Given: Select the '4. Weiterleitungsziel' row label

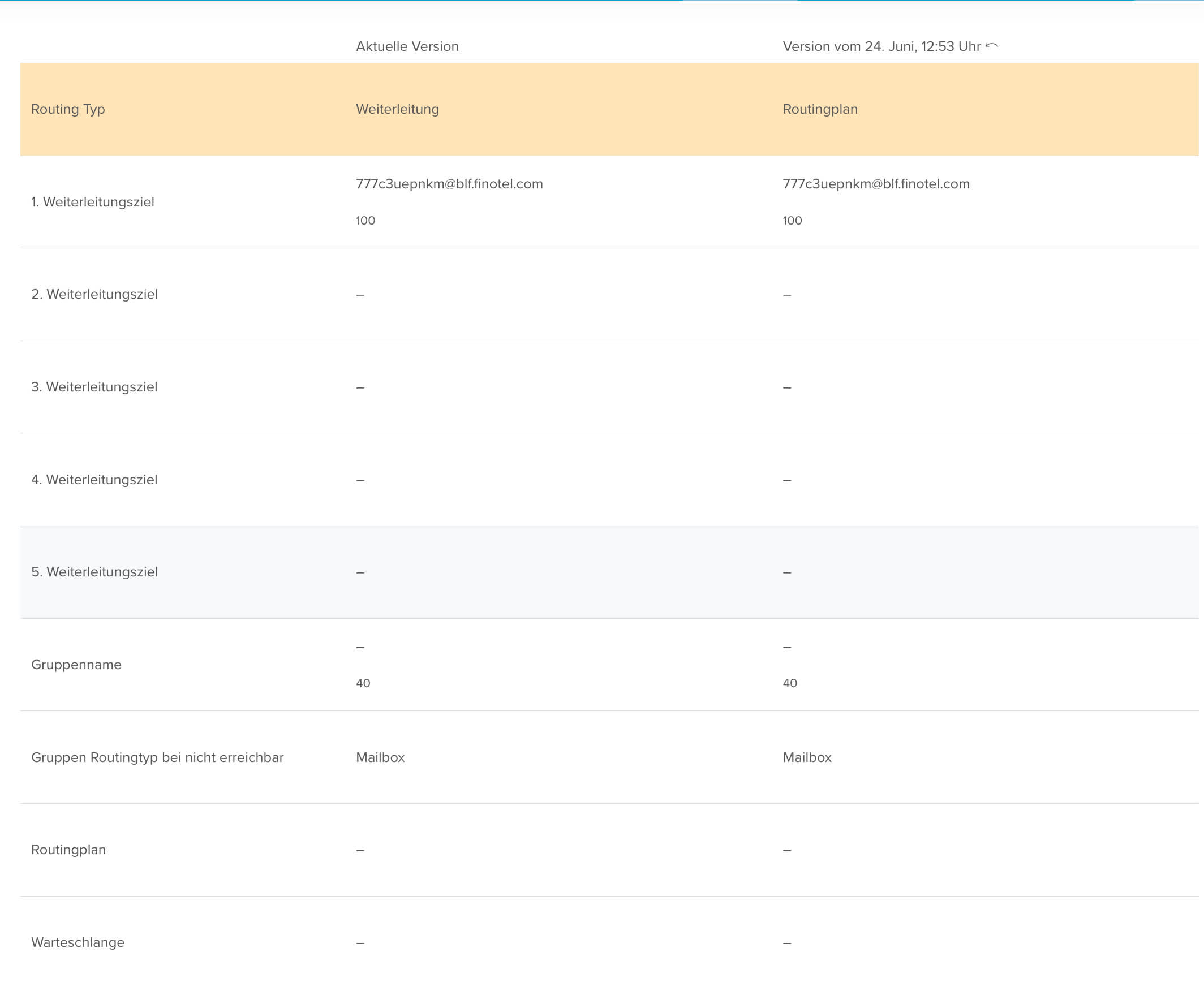Looking at the screenshot, I should click(x=94, y=480).
